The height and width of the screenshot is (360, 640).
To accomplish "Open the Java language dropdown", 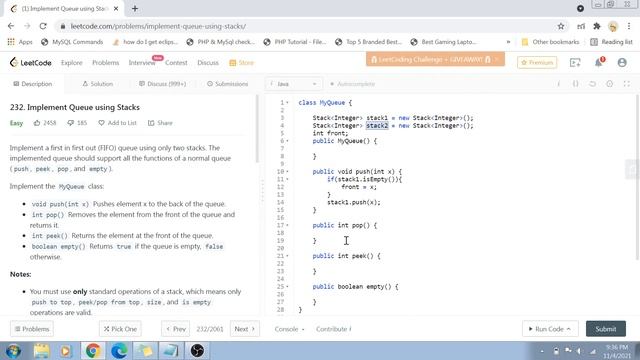I will click(293, 84).
